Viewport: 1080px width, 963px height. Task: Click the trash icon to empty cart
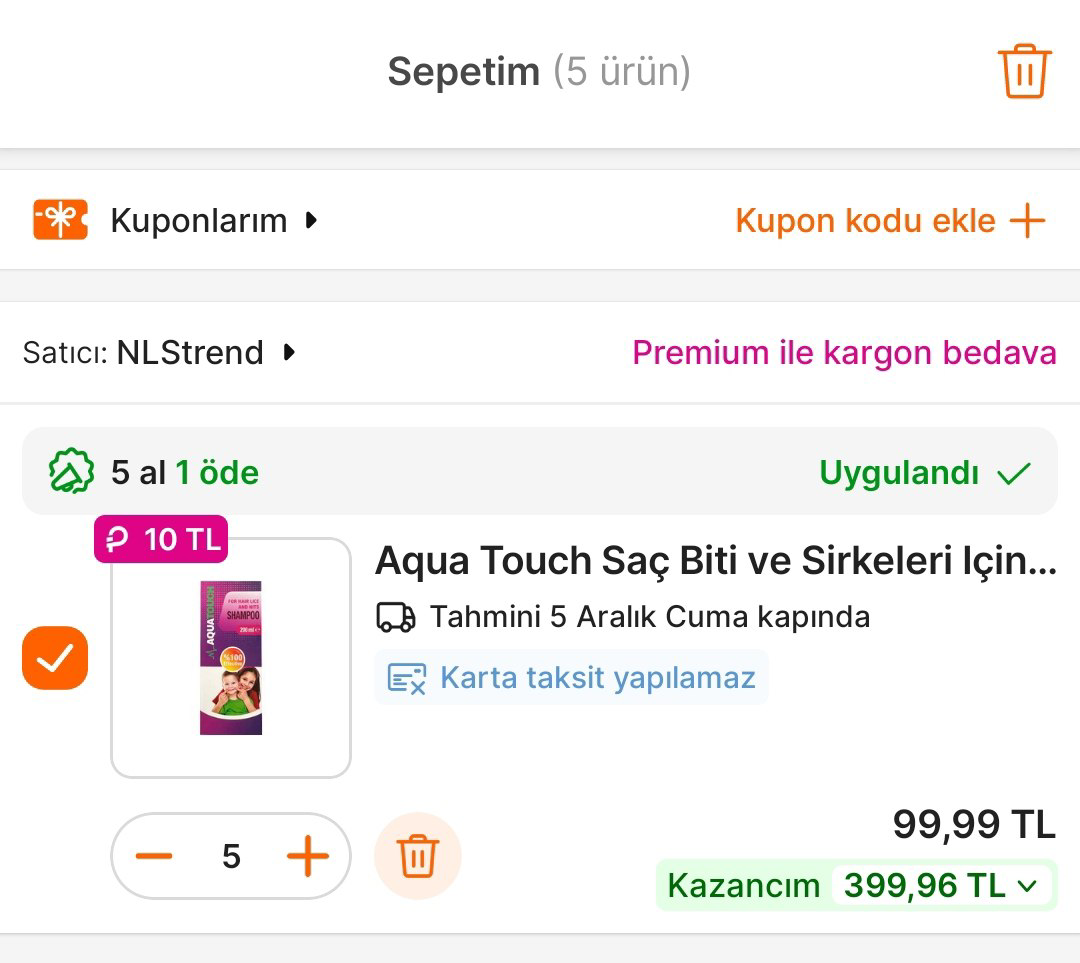(1024, 72)
